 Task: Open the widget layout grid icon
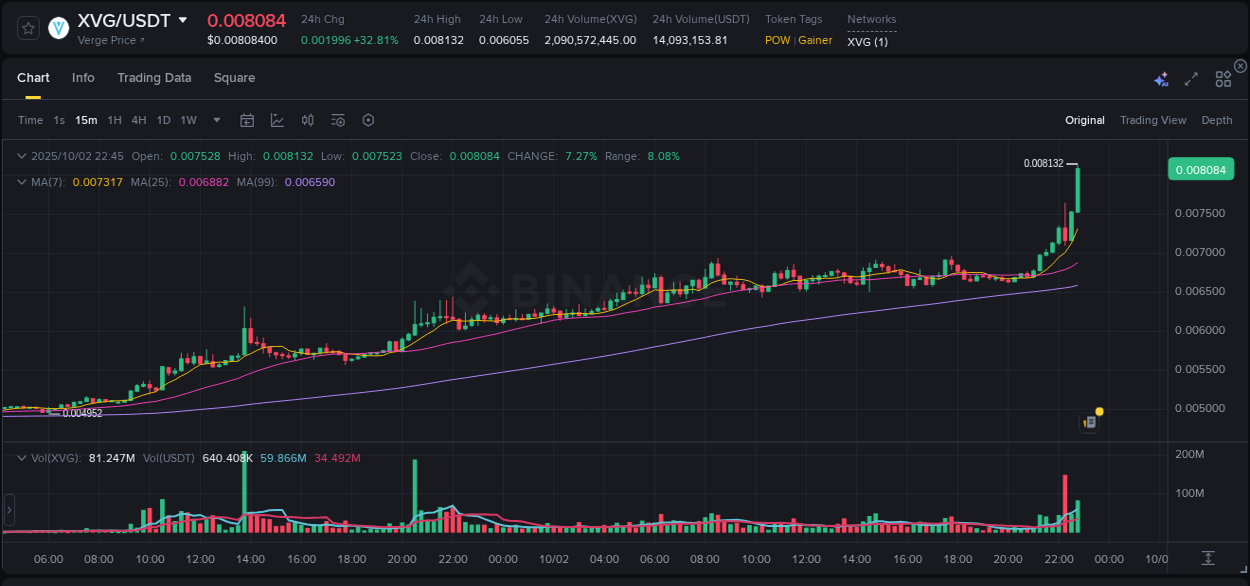click(x=1223, y=77)
